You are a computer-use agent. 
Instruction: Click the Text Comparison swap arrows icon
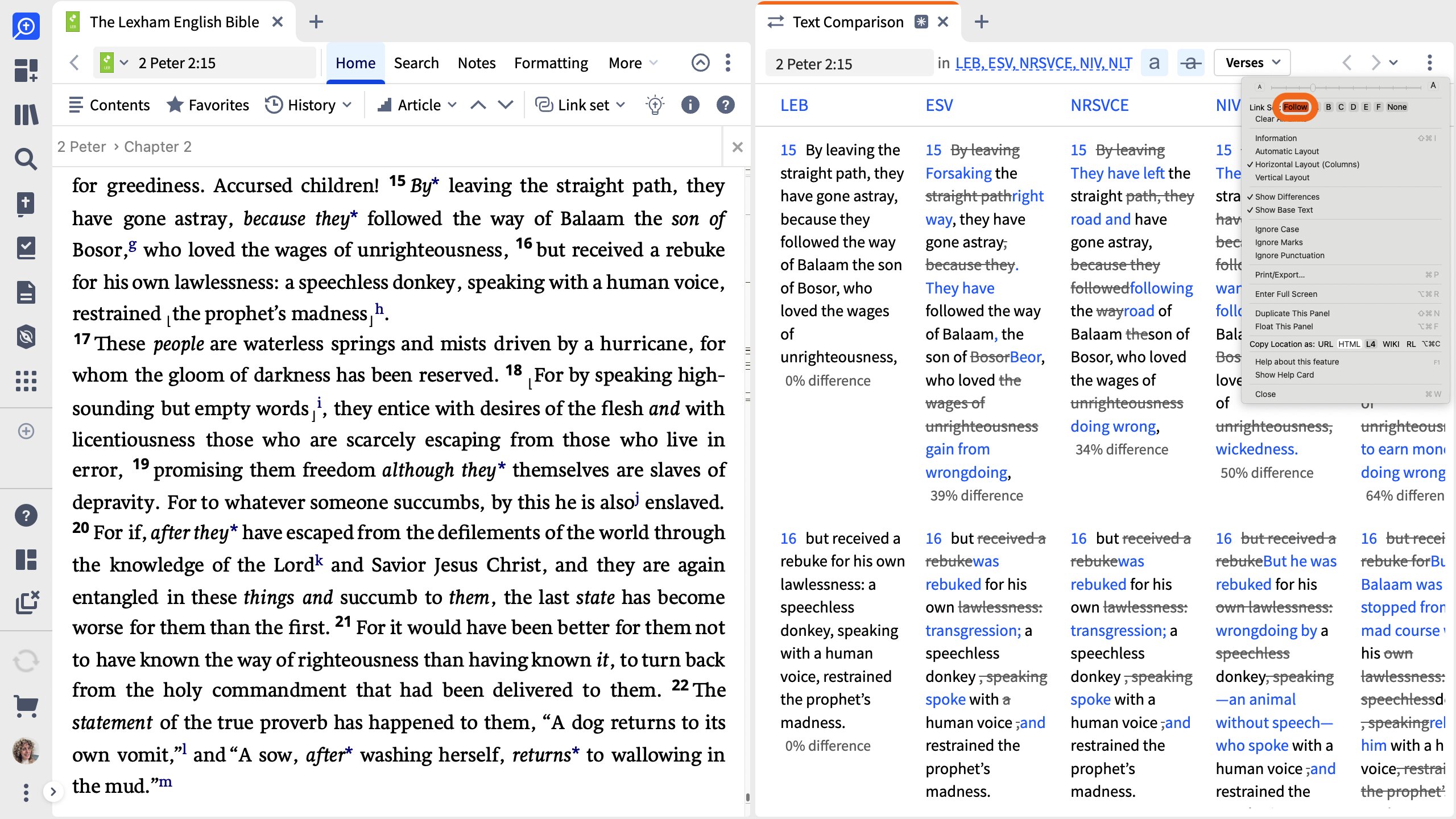[x=776, y=22]
